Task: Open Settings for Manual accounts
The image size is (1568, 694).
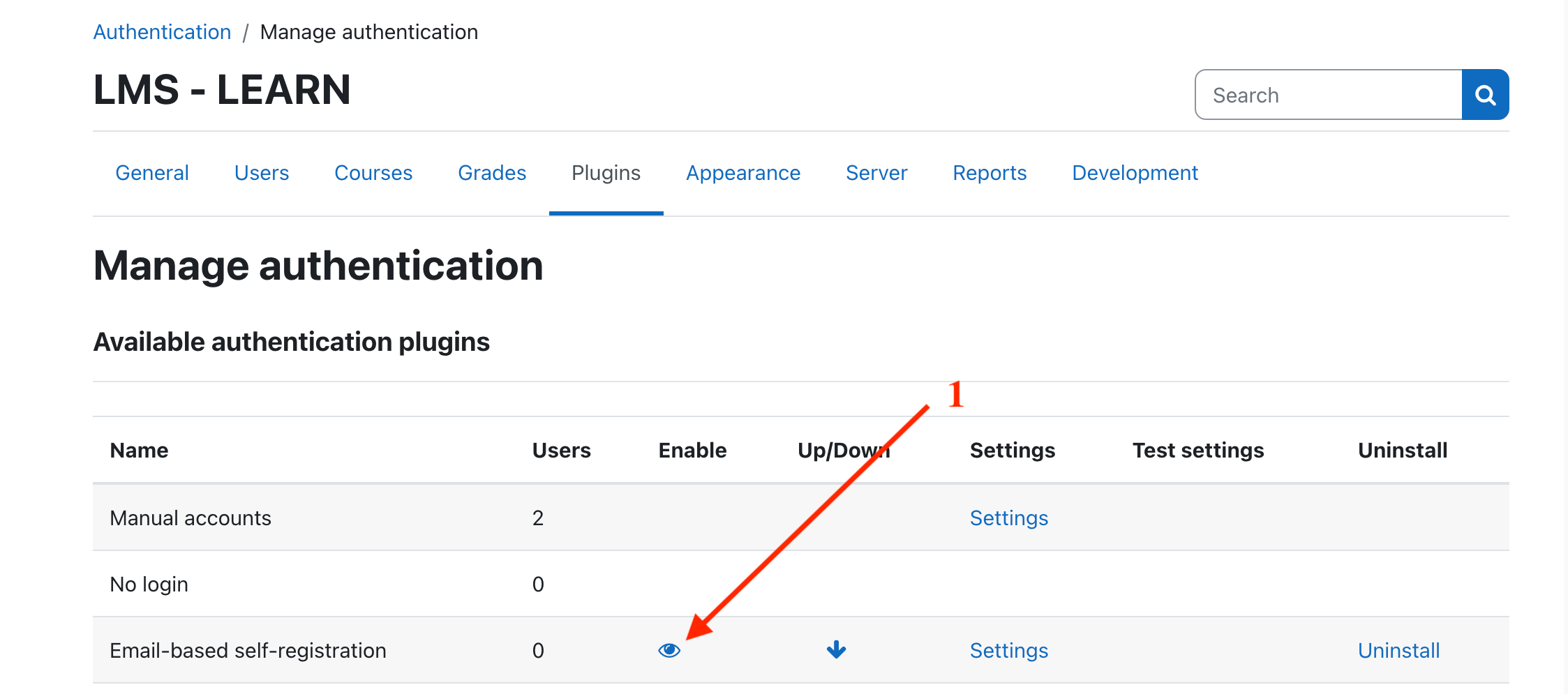Action: pyautogui.click(x=1009, y=518)
